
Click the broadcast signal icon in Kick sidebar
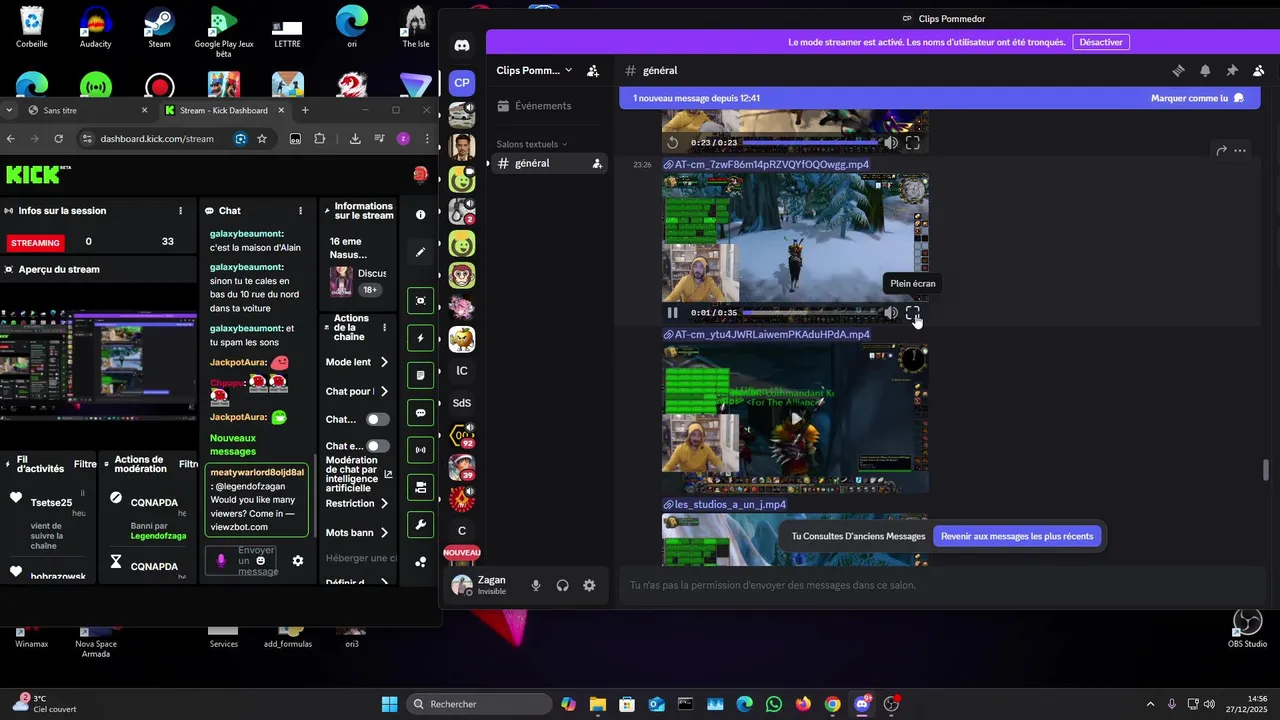(420, 450)
